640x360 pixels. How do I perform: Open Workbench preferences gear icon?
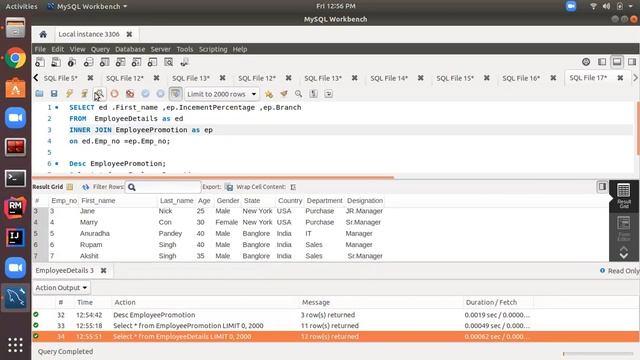pos(586,62)
